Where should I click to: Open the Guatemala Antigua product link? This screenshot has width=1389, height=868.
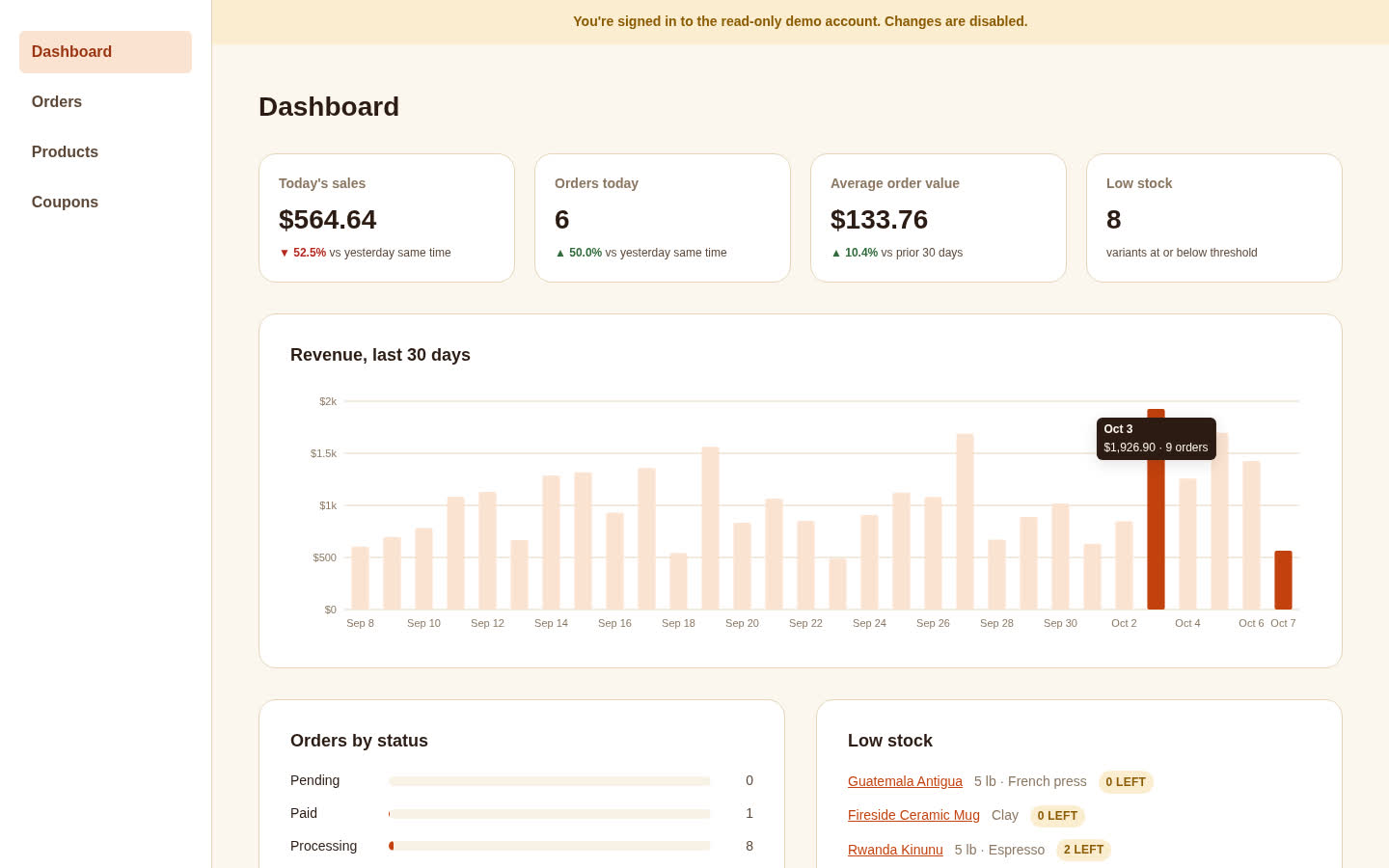pos(905,781)
